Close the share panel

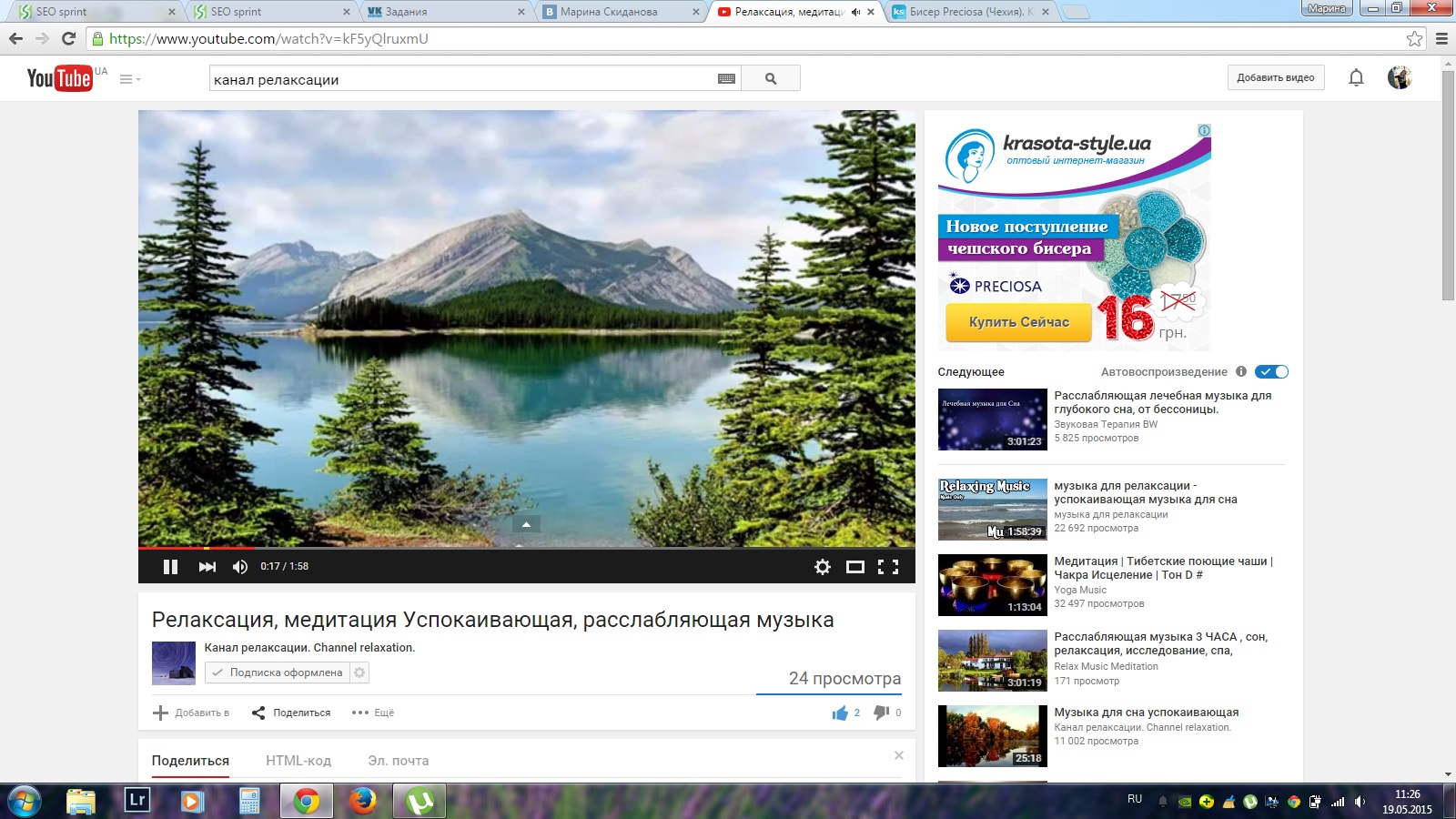coord(899,755)
